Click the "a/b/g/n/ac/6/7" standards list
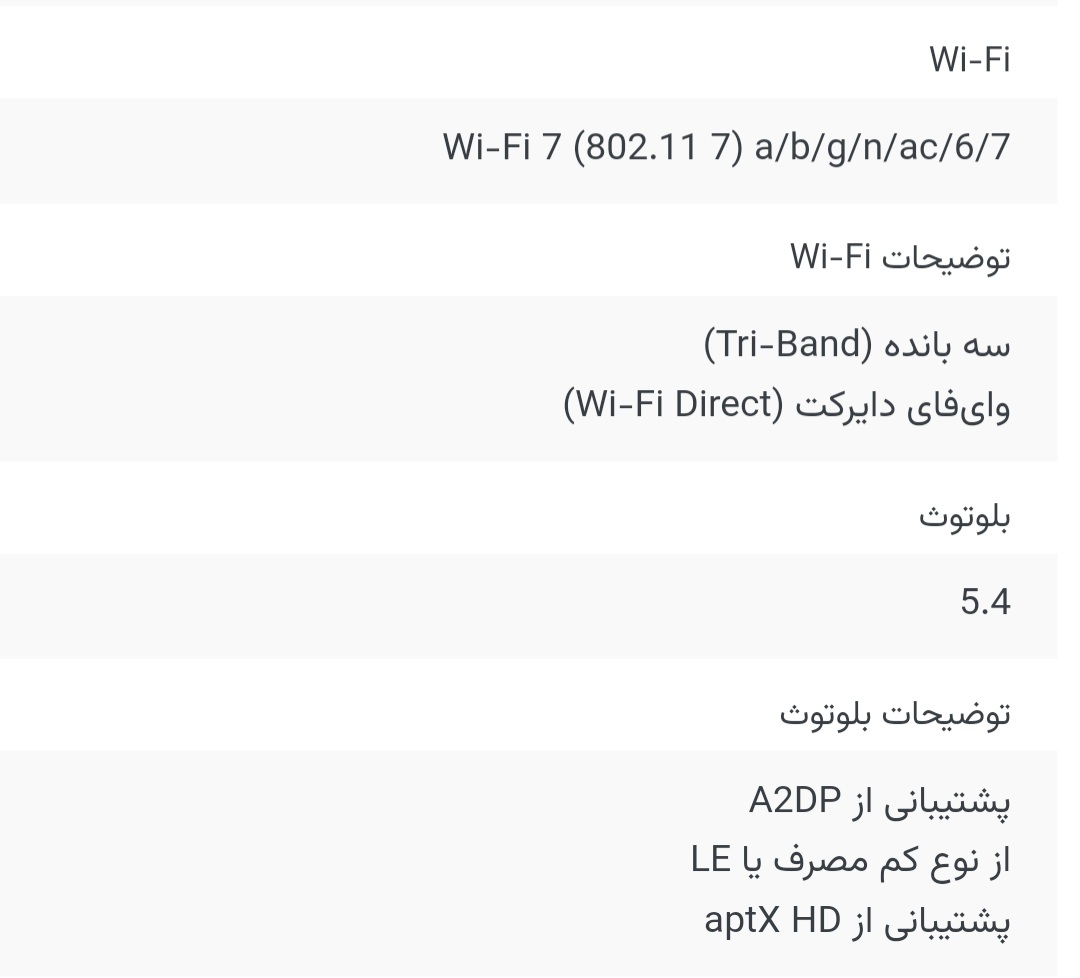1080x978 pixels. (x=883, y=149)
